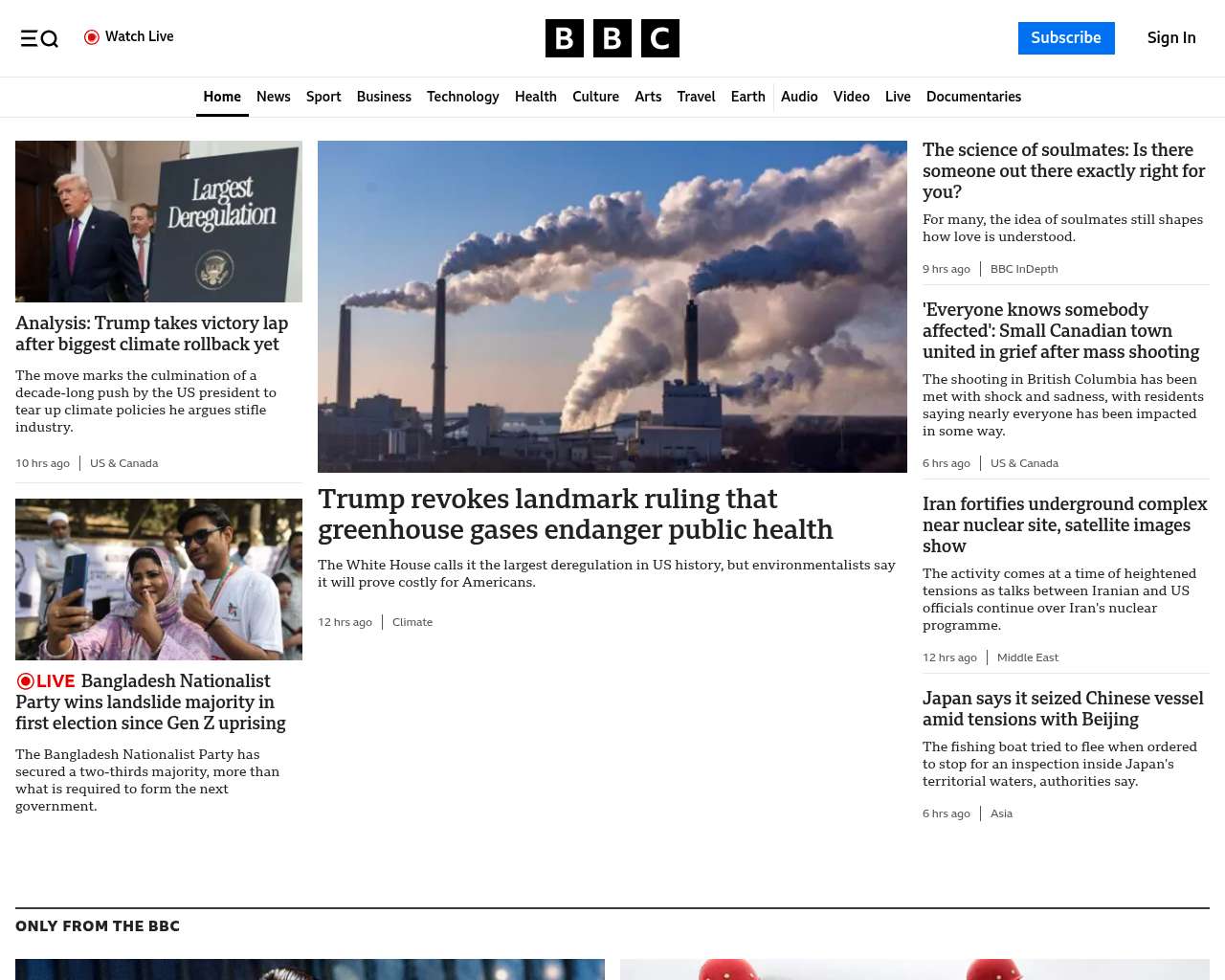This screenshot has height=980, width=1225.
Task: Open the Audio section
Action: (799, 97)
